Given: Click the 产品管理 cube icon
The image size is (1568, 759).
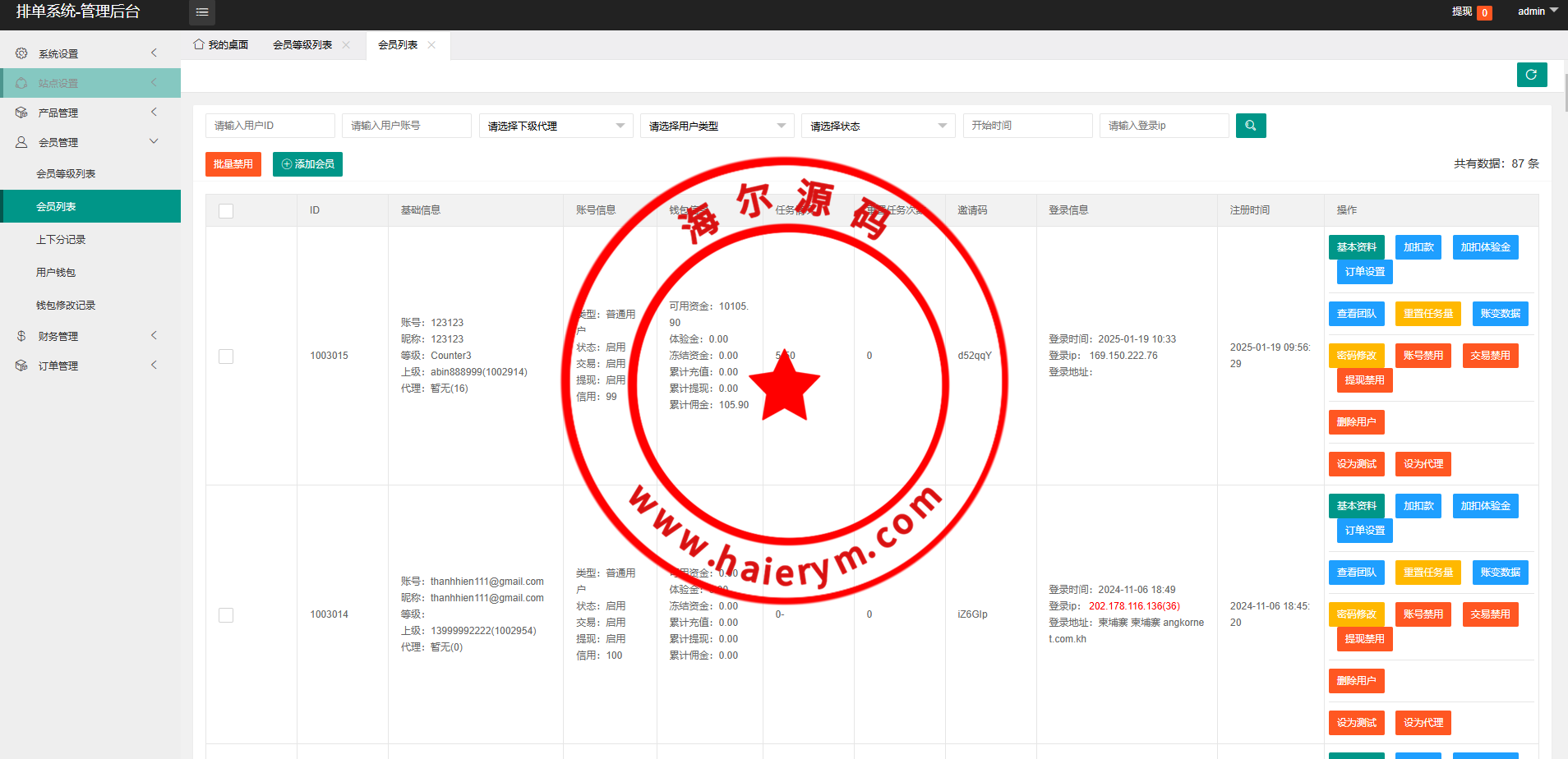Looking at the screenshot, I should (21, 113).
